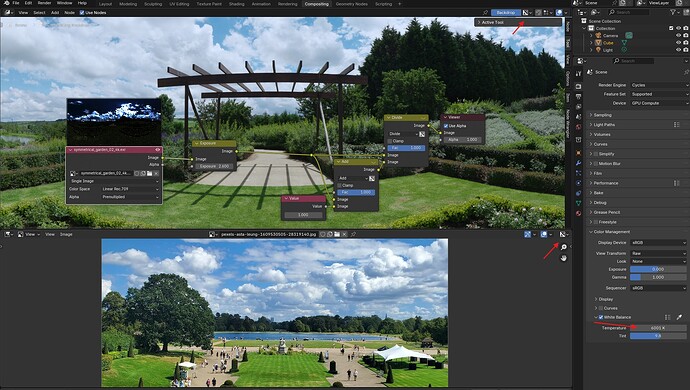
Task: Toggle the Clamp checkbox in the Divide node
Action: tap(390, 141)
